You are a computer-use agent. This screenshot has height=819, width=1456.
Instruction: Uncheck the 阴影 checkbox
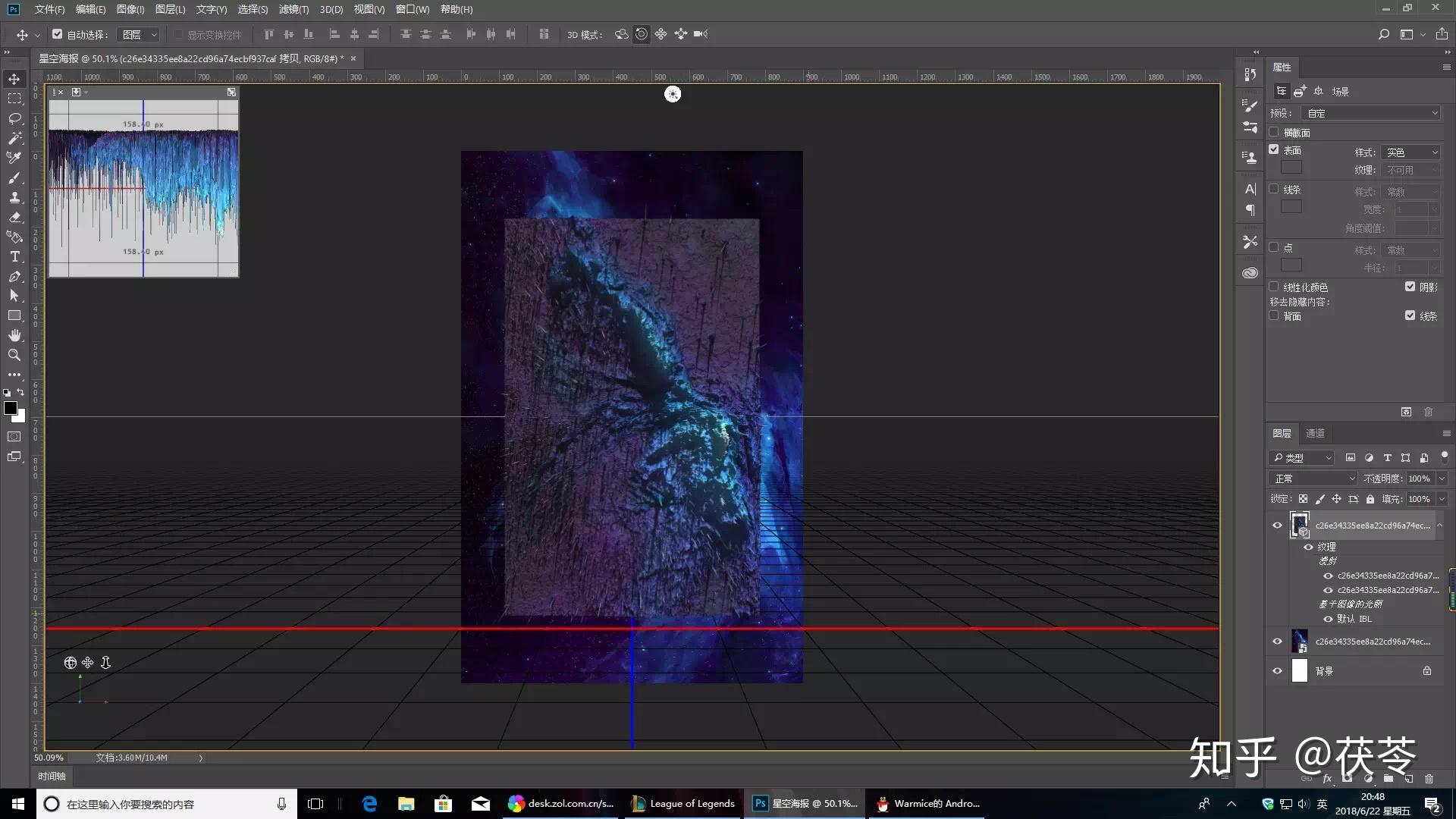point(1410,287)
